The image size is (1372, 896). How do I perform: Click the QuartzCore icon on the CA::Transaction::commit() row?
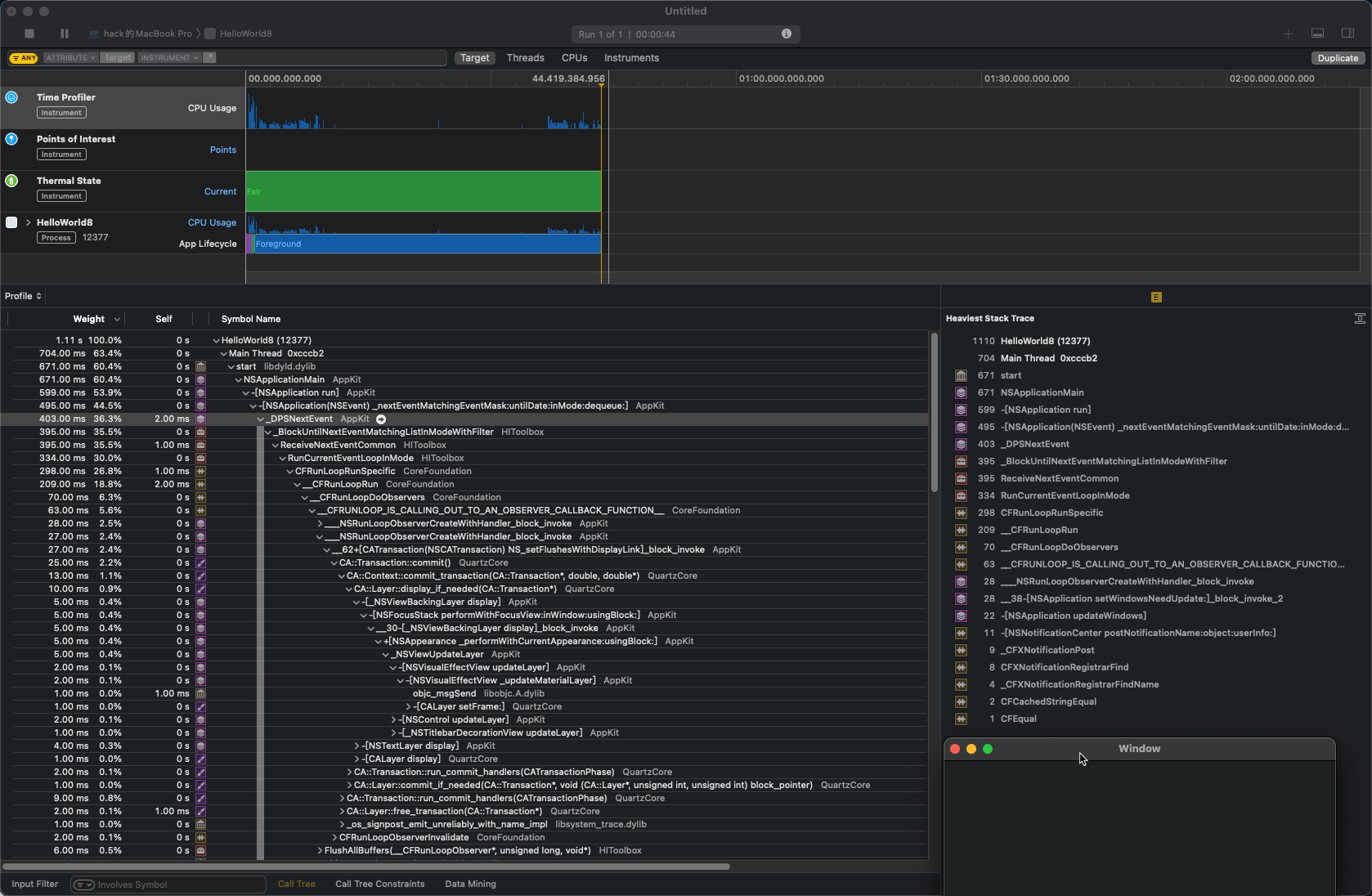coord(200,563)
